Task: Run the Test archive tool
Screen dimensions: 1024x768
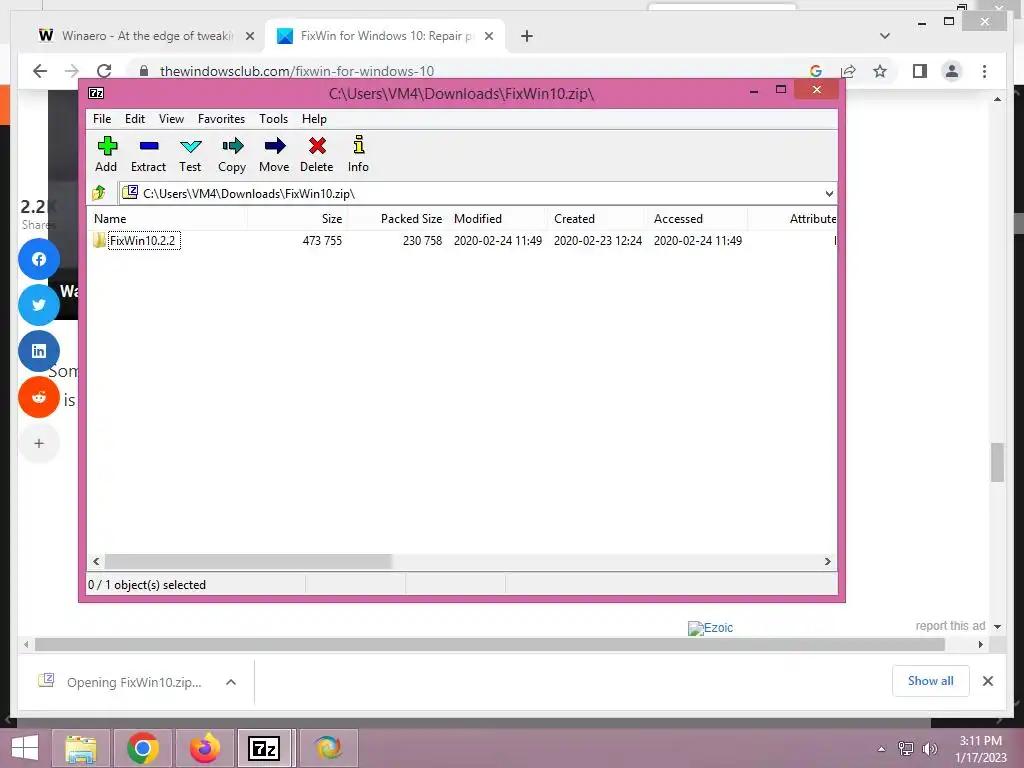Action: point(190,155)
